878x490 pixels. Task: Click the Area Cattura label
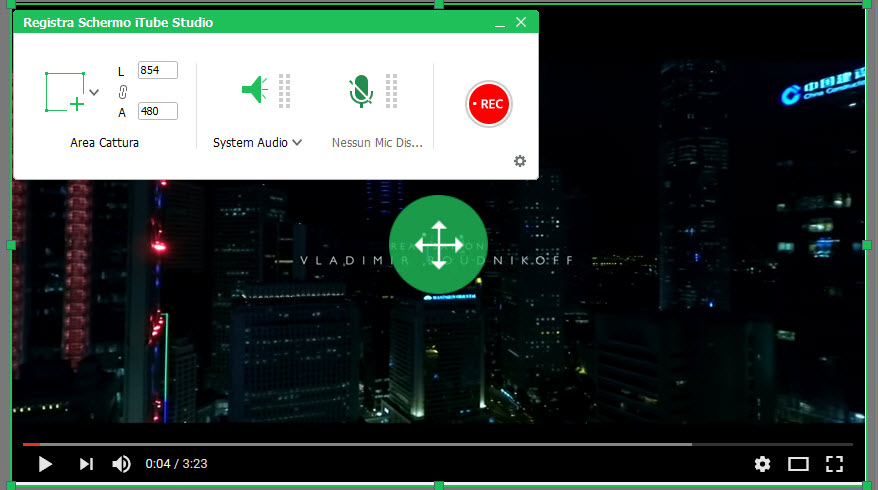pos(104,143)
